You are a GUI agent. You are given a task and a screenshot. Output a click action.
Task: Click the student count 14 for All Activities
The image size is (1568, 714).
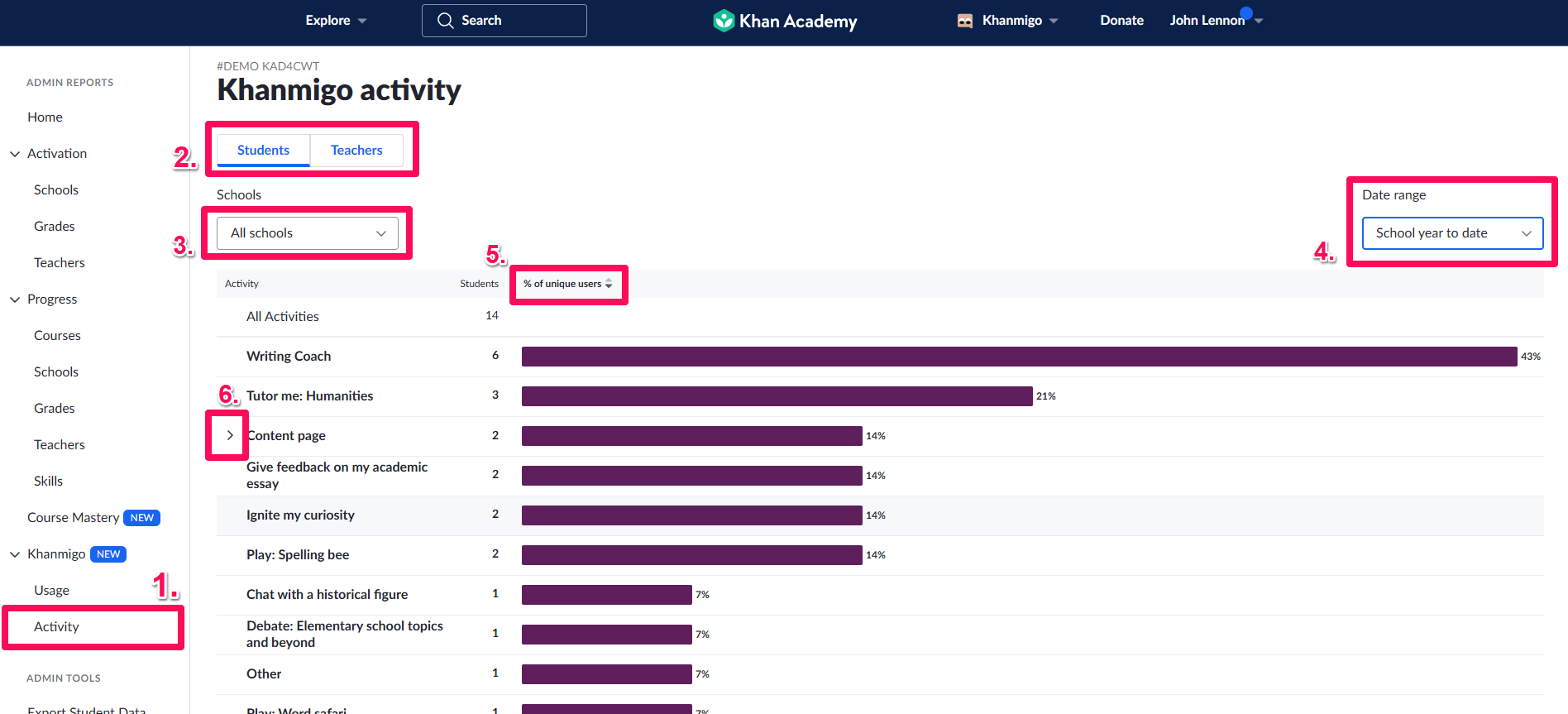[x=492, y=316]
